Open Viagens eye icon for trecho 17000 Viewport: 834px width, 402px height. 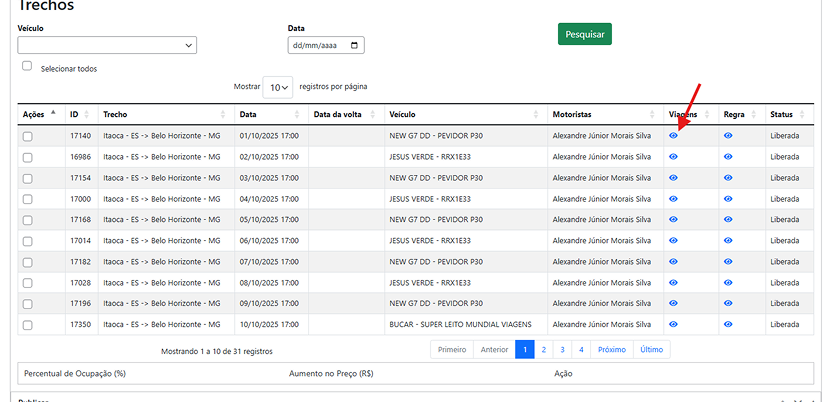tap(673, 199)
